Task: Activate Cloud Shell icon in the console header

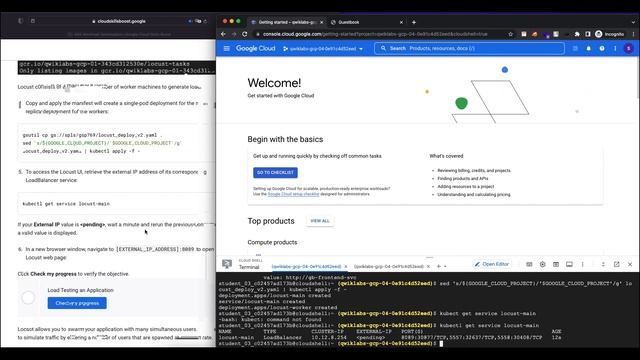Action: (x=575, y=49)
